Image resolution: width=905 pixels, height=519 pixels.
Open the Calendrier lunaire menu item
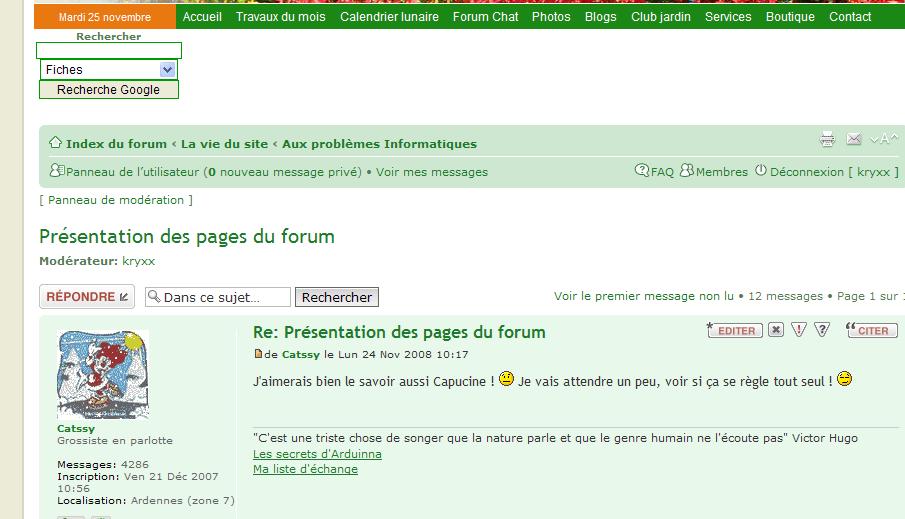tap(389, 17)
